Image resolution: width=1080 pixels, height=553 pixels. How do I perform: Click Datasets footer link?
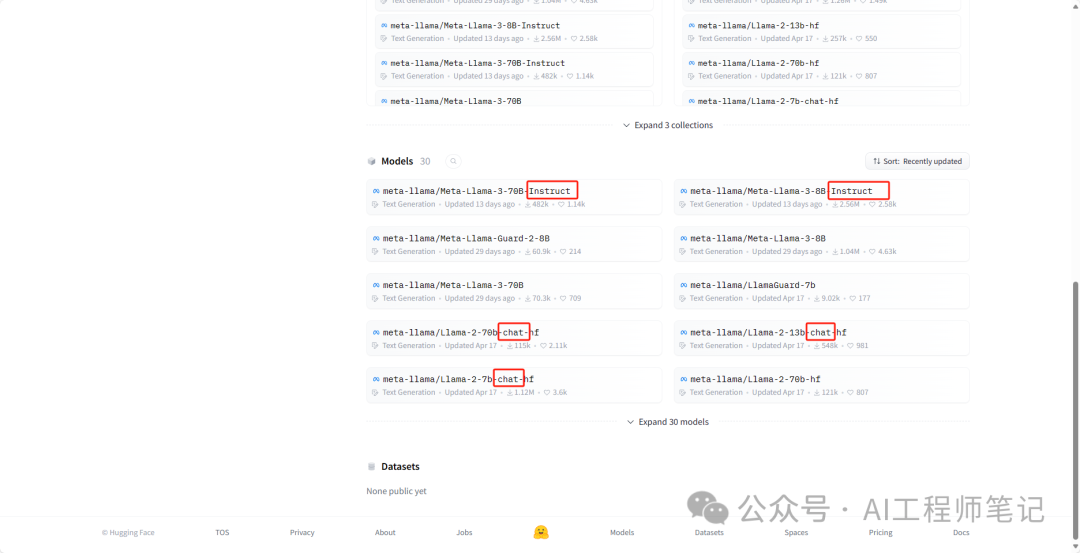tap(709, 532)
